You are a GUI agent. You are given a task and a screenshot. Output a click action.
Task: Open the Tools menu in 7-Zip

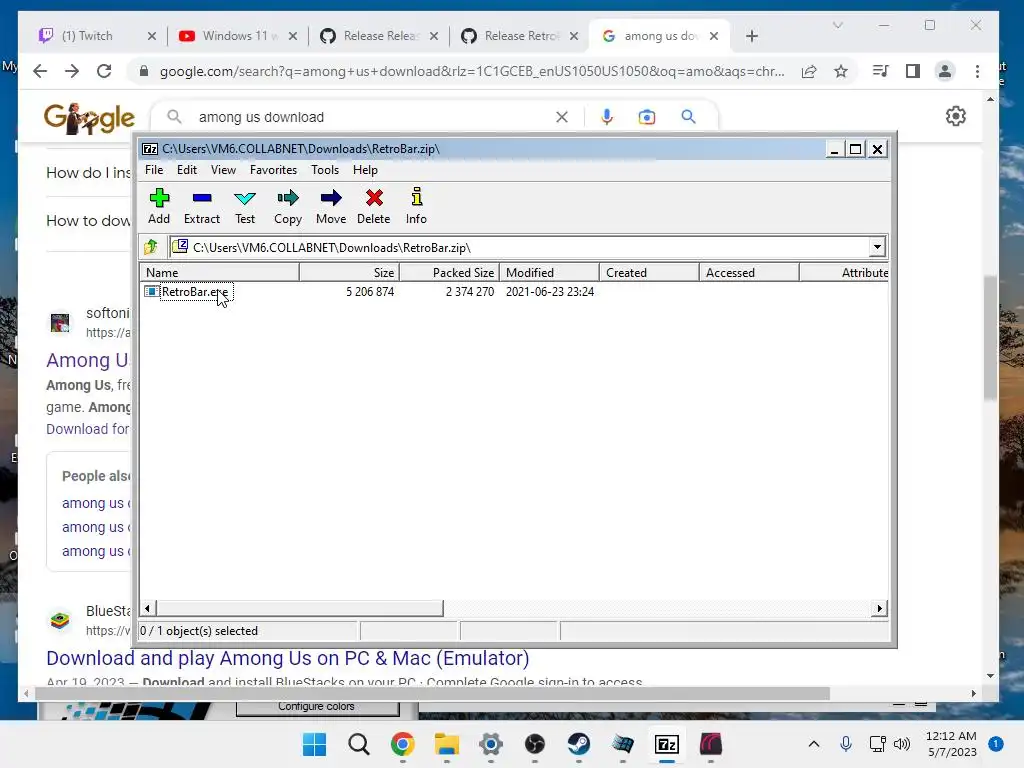(325, 170)
